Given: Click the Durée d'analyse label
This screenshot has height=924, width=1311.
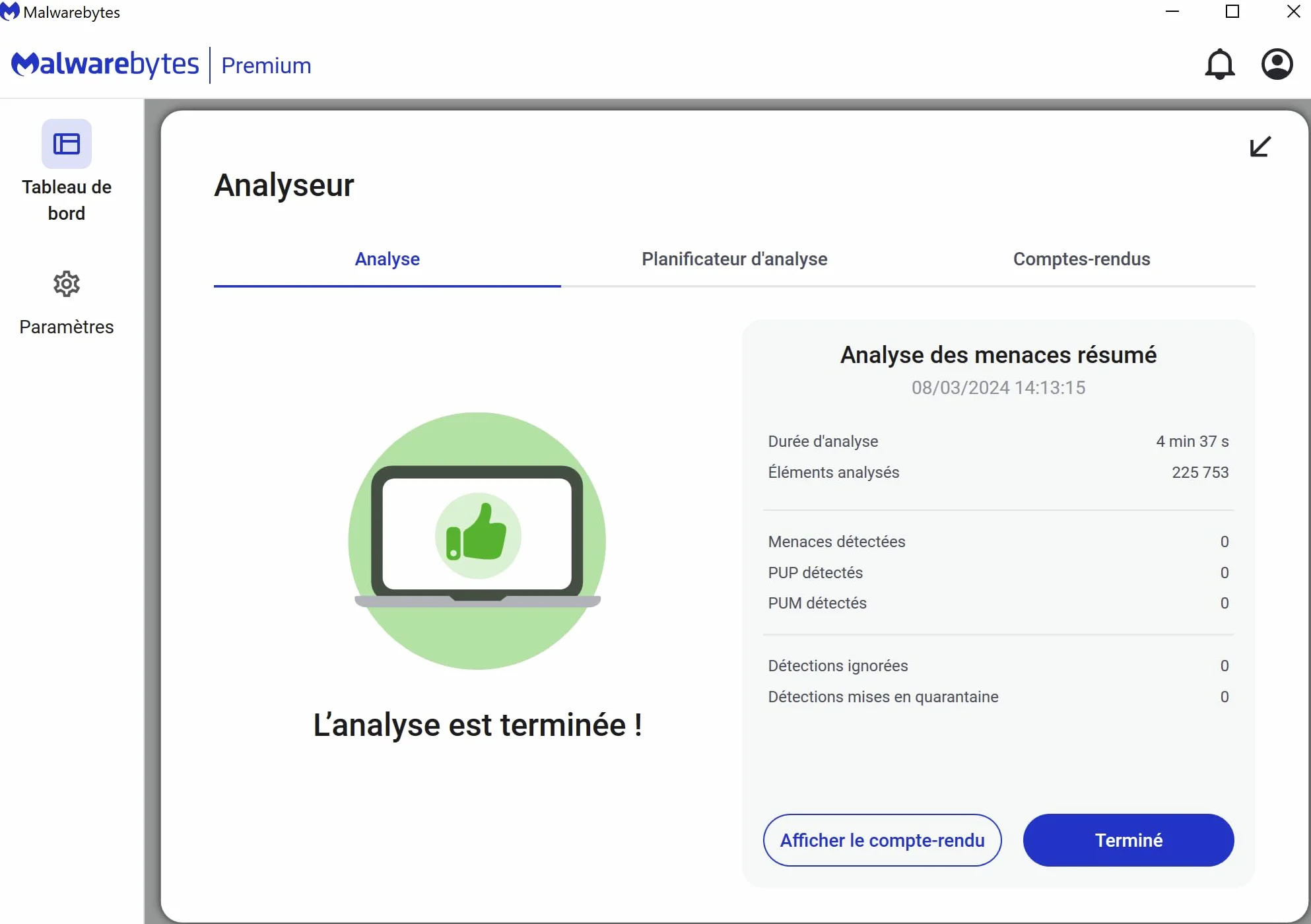Looking at the screenshot, I should click(823, 442).
